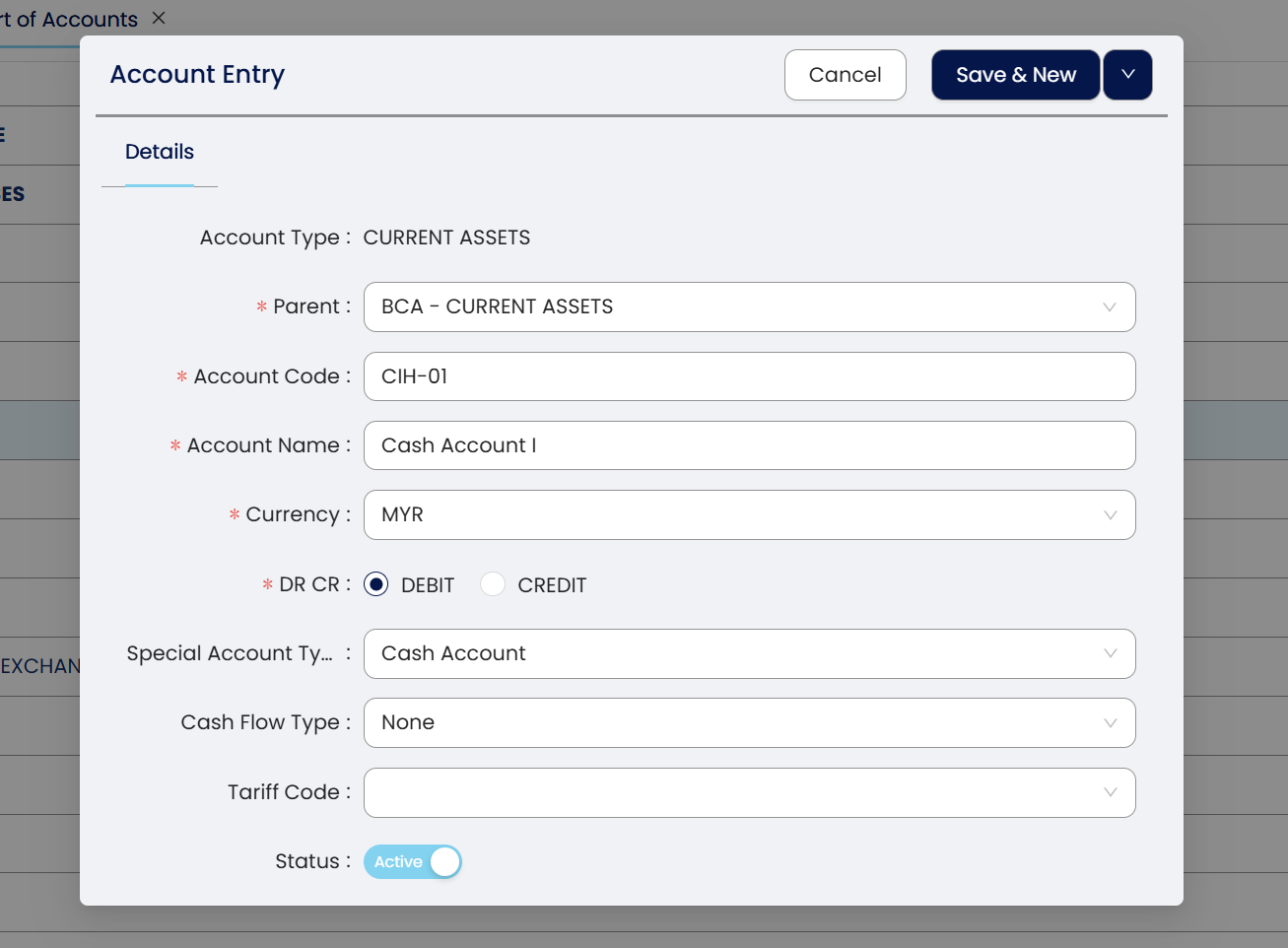Close the Chart of Accounts tab
Viewport: 1288px width, 948px height.
point(159,18)
